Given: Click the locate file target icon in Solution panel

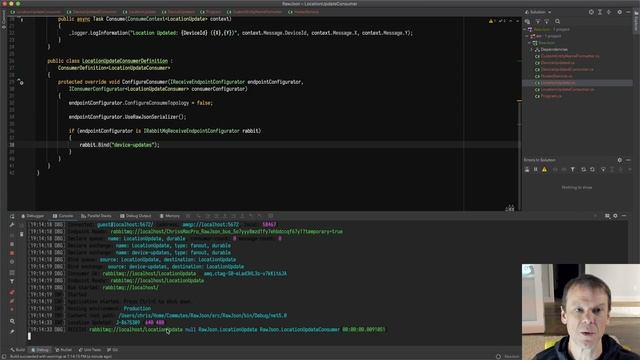Looking at the screenshot, I should click(x=591, y=12).
